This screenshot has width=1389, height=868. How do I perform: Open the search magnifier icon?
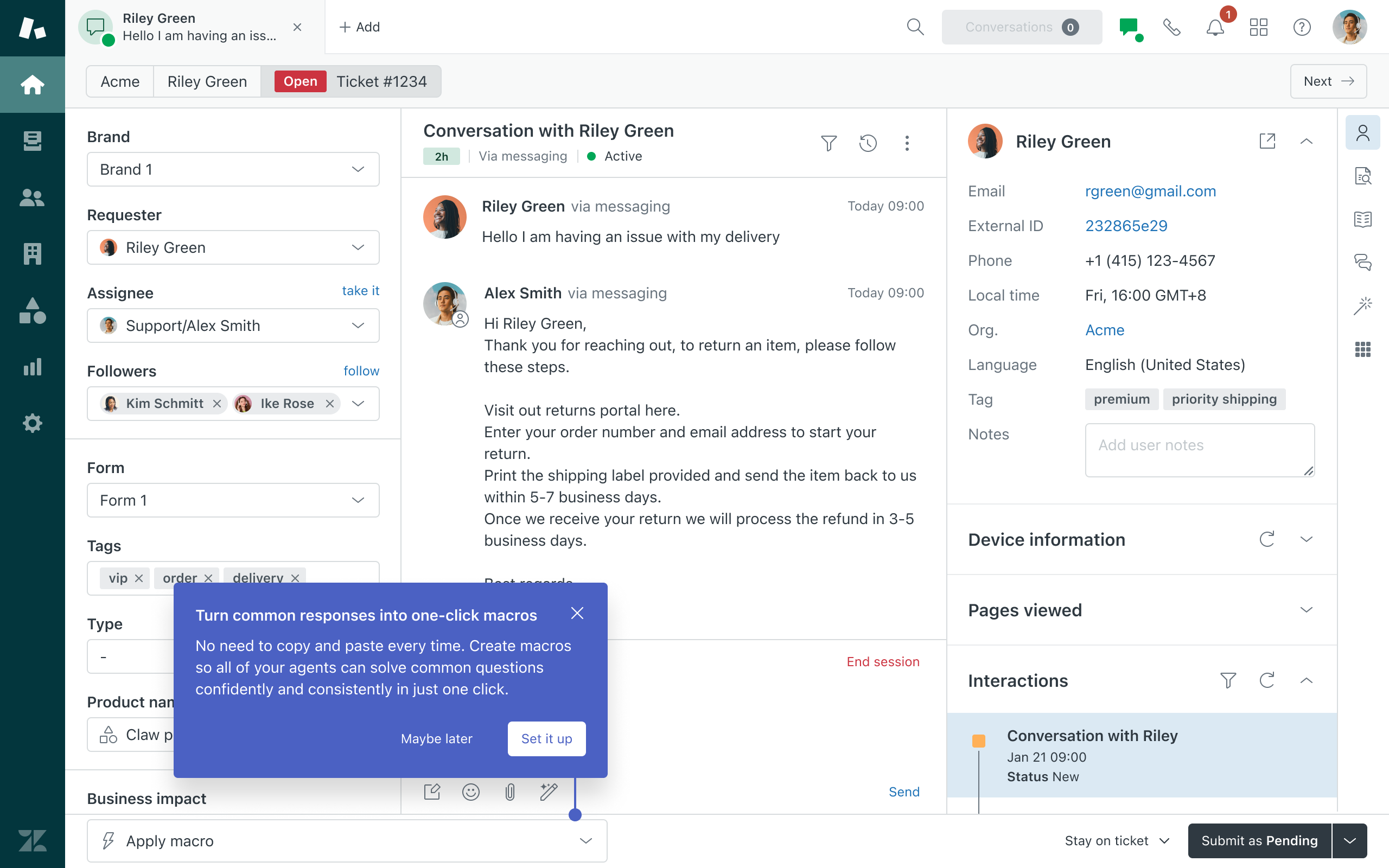pos(915,27)
